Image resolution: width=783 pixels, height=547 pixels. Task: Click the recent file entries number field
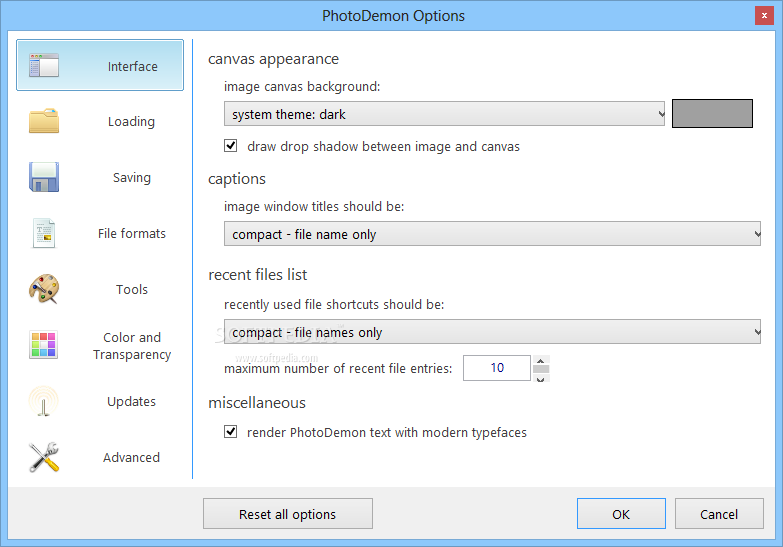(x=497, y=368)
